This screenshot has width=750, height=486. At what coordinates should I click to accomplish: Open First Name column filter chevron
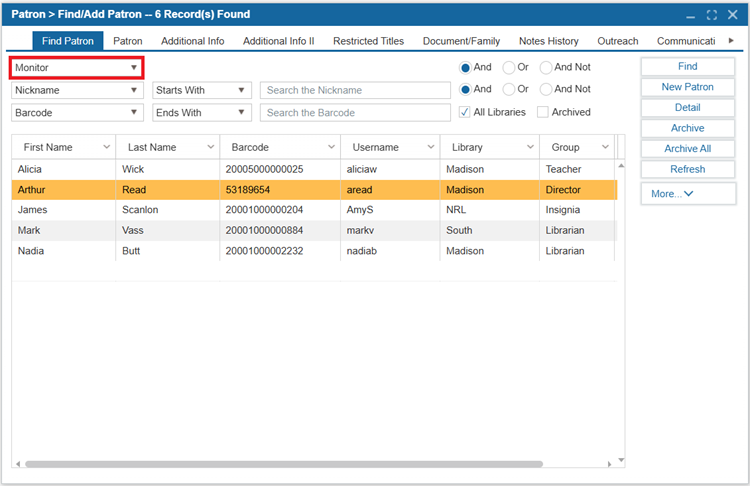(x=106, y=147)
